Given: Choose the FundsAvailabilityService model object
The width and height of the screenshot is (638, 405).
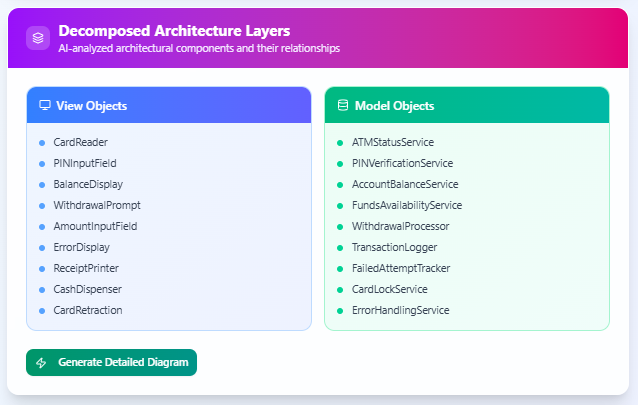Looking at the screenshot, I should pos(406,205).
